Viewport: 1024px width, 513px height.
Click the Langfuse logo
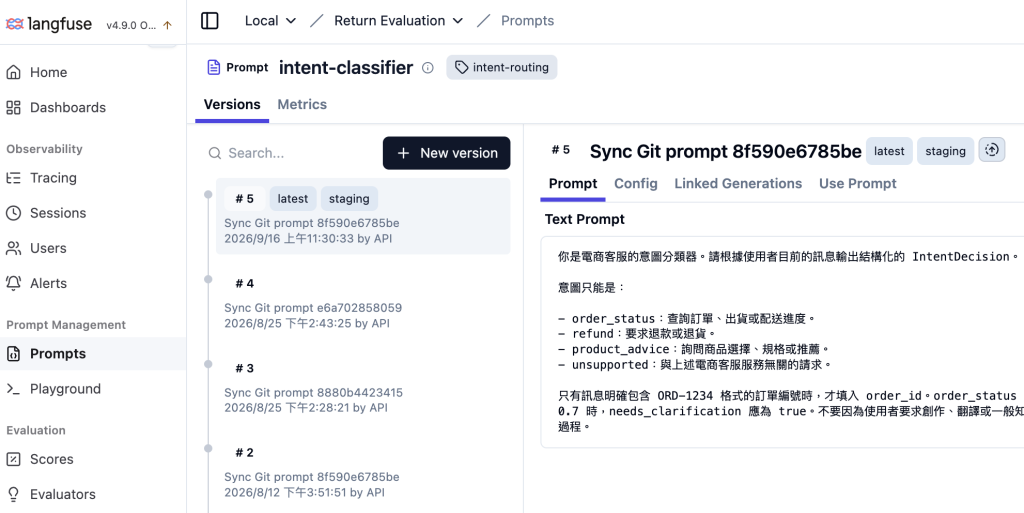point(48,25)
